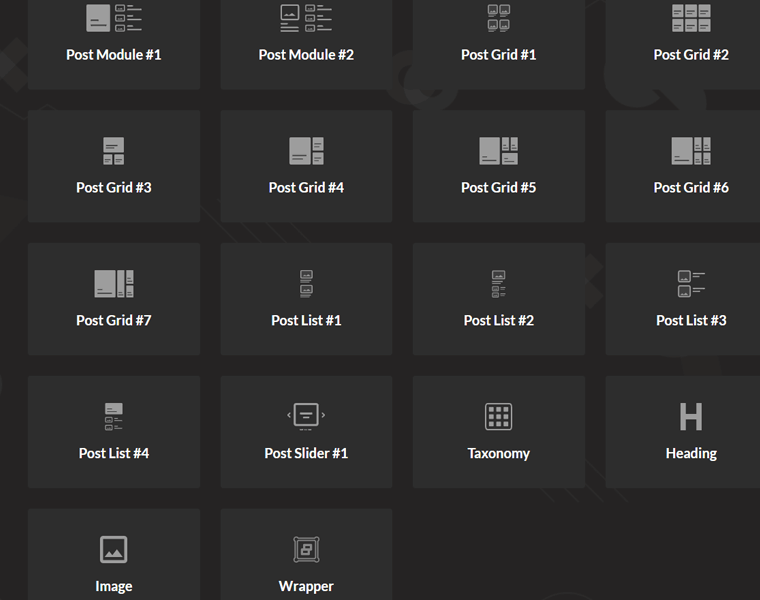Click the Post List #4 icon
Image resolution: width=760 pixels, height=600 pixels.
click(x=113, y=416)
